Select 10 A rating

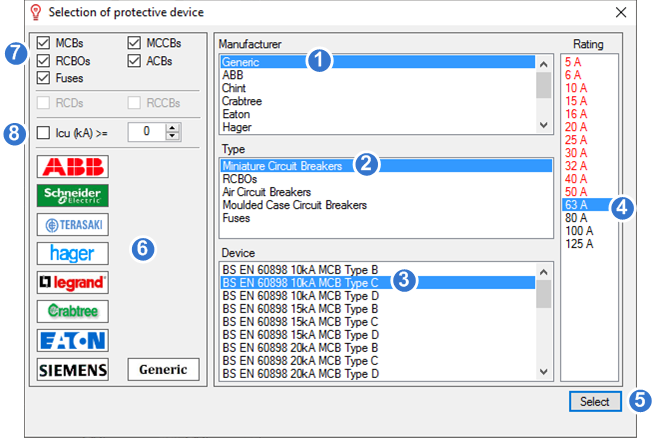589,88
